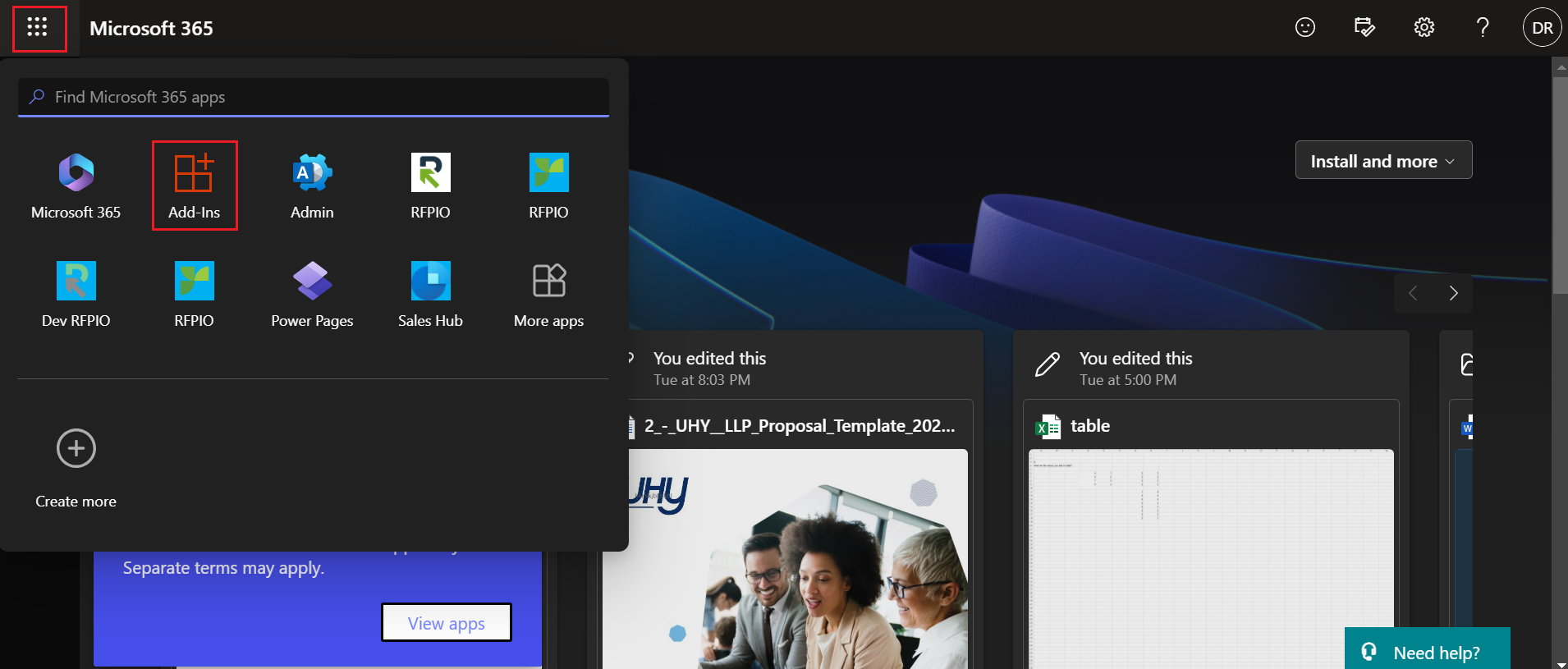This screenshot has height=669, width=1568.
Task: Click Create more plus icon
Action: (76, 448)
